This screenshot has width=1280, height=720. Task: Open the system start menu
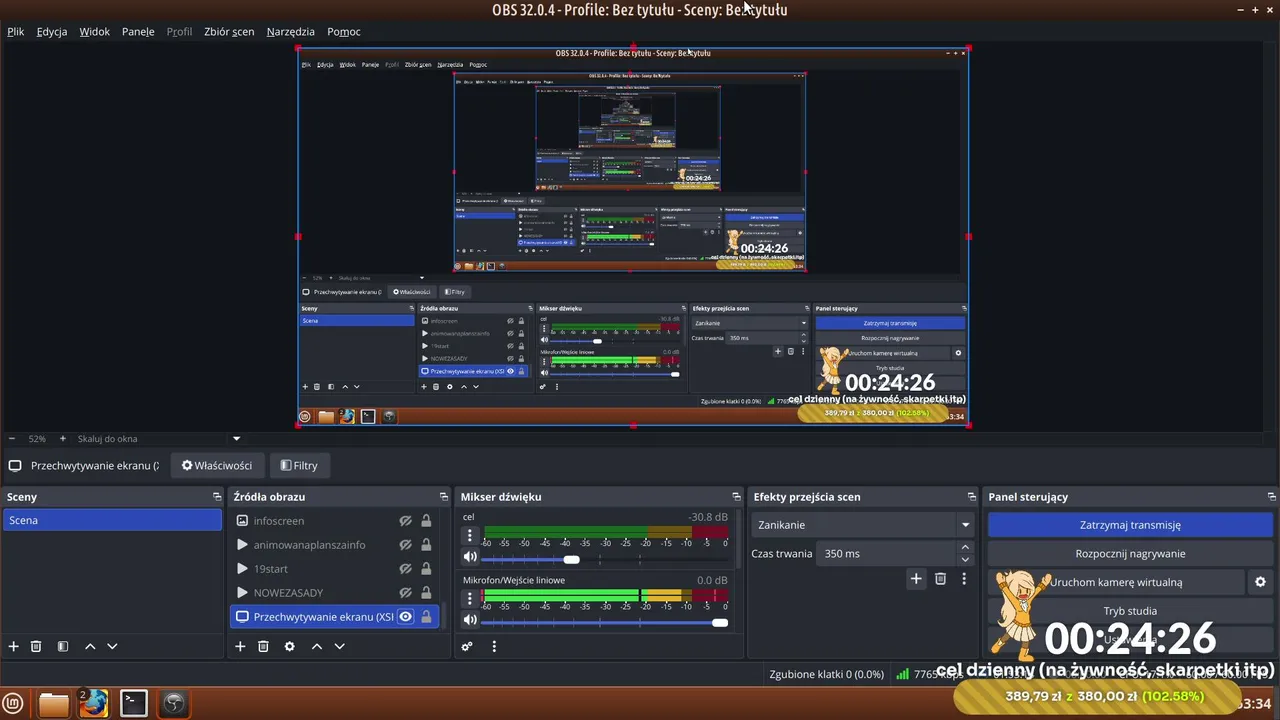[x=13, y=703]
